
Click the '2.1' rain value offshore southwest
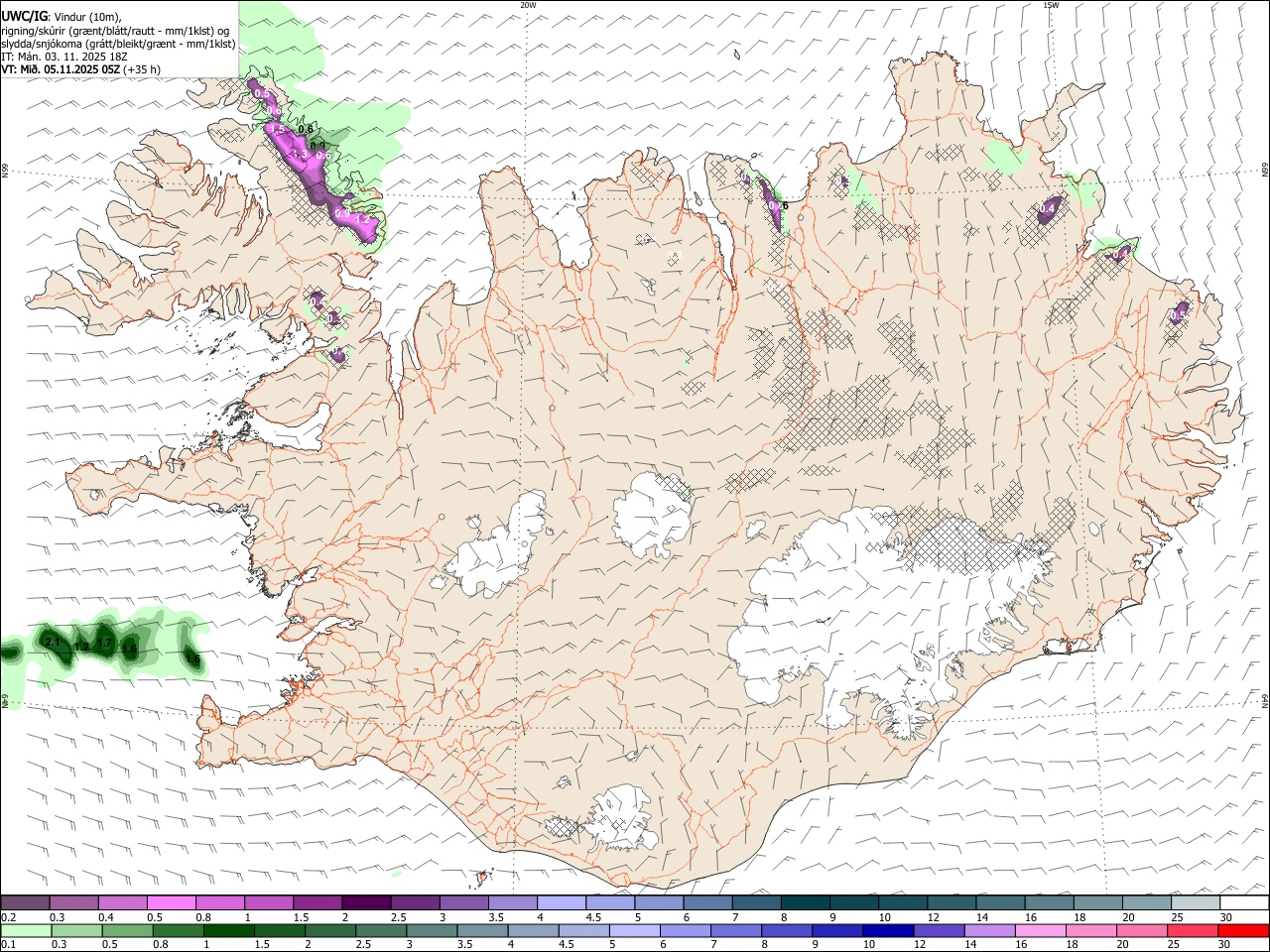[x=54, y=643]
